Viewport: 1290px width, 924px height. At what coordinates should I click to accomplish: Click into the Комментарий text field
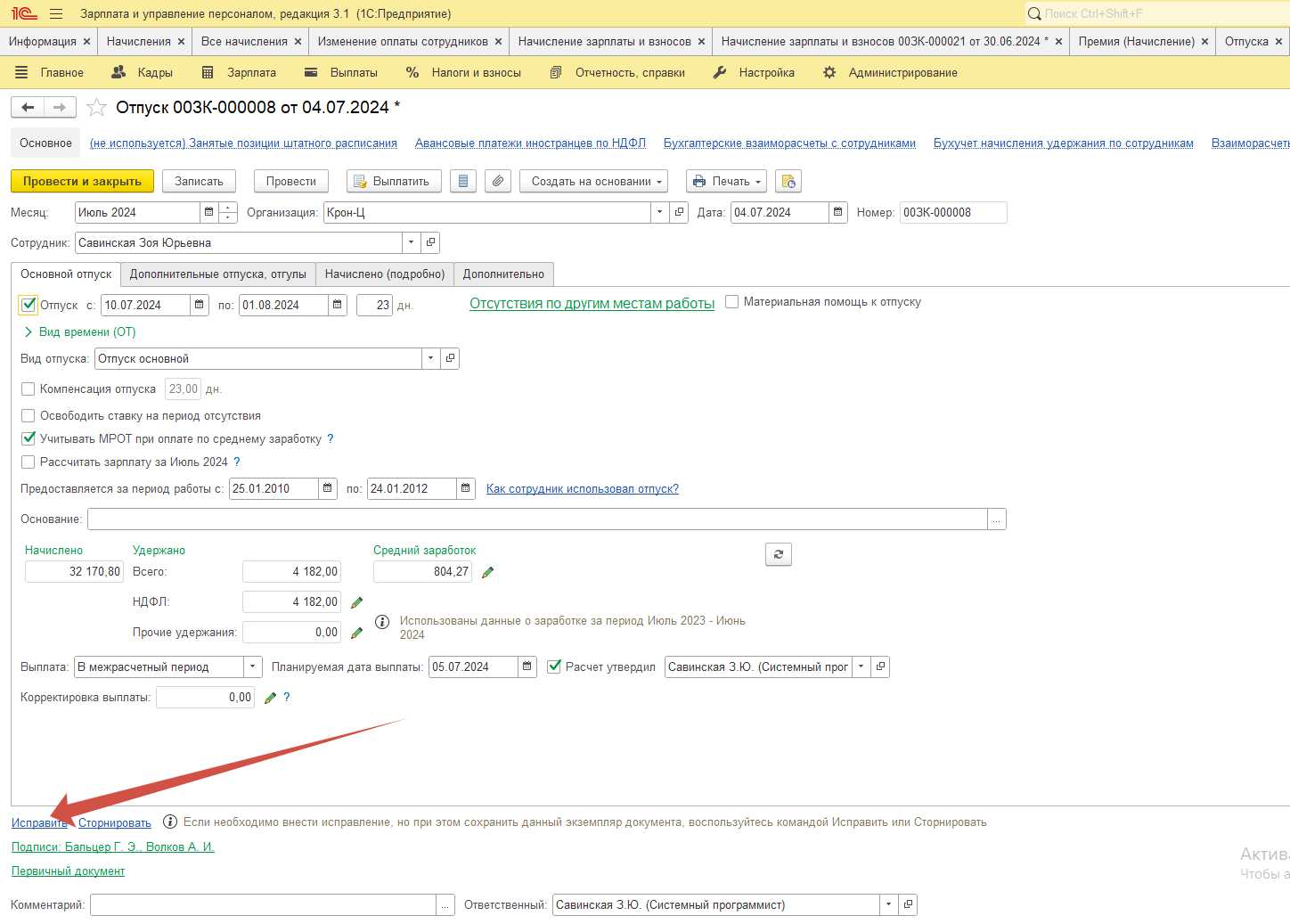[263, 904]
